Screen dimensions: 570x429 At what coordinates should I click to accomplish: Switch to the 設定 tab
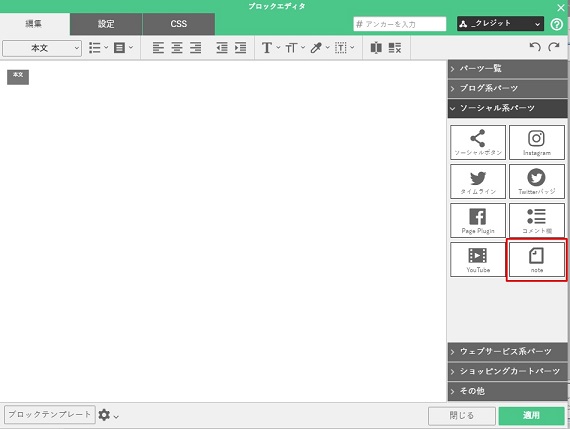click(106, 24)
